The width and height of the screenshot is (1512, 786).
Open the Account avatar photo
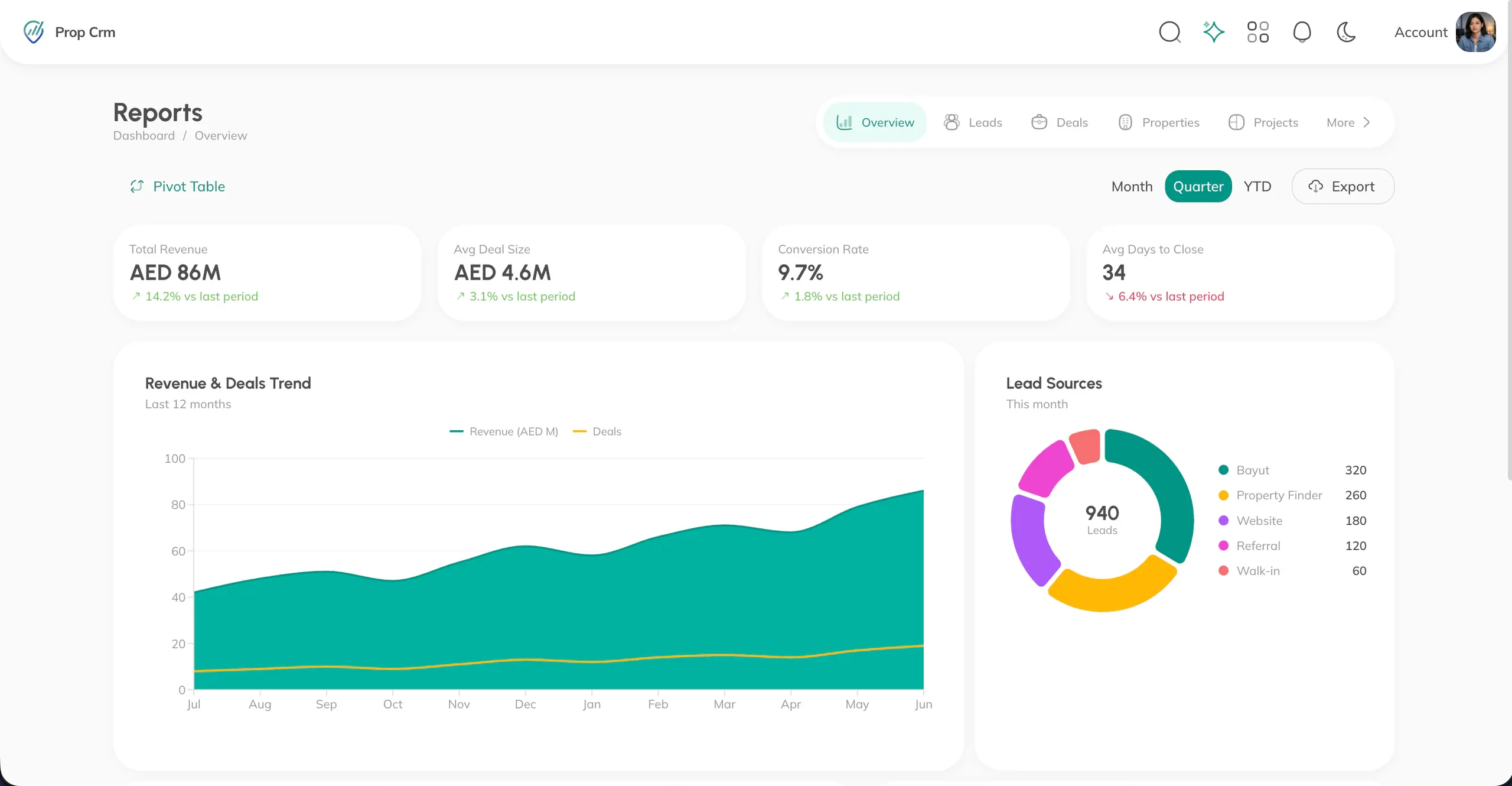(1475, 32)
